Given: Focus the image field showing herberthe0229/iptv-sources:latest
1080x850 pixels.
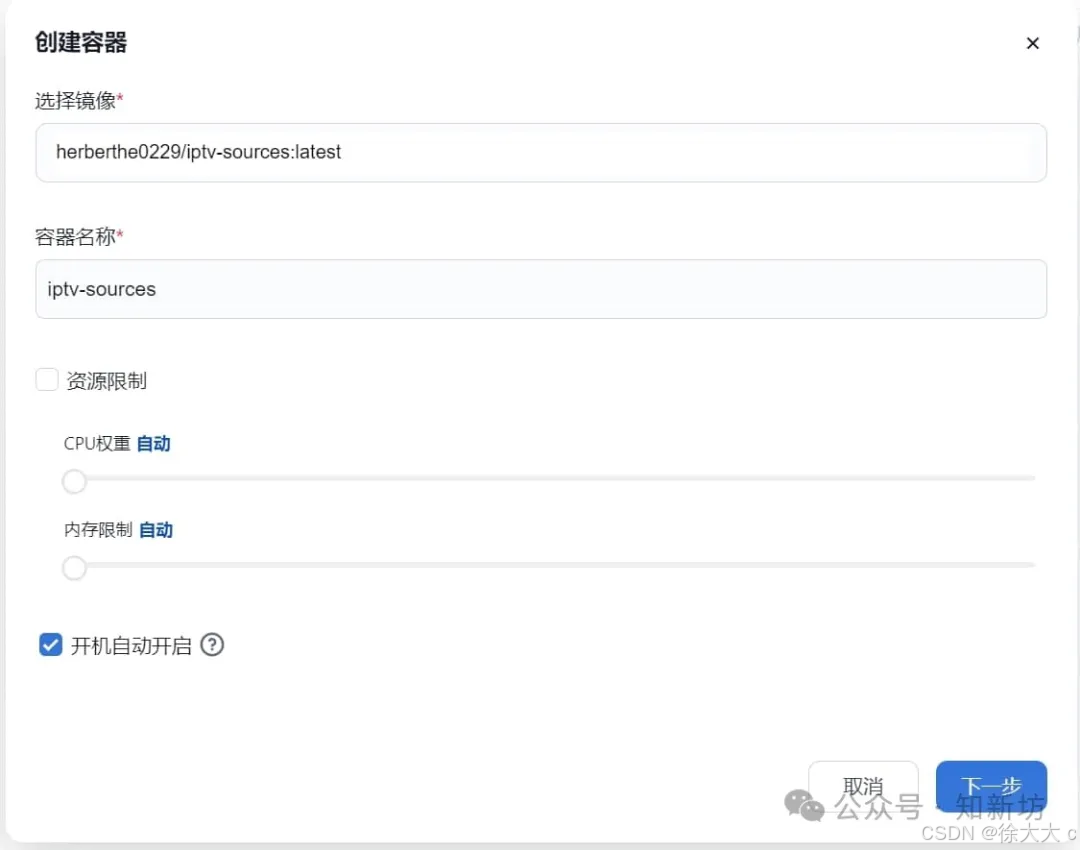Looking at the screenshot, I should [x=540, y=152].
